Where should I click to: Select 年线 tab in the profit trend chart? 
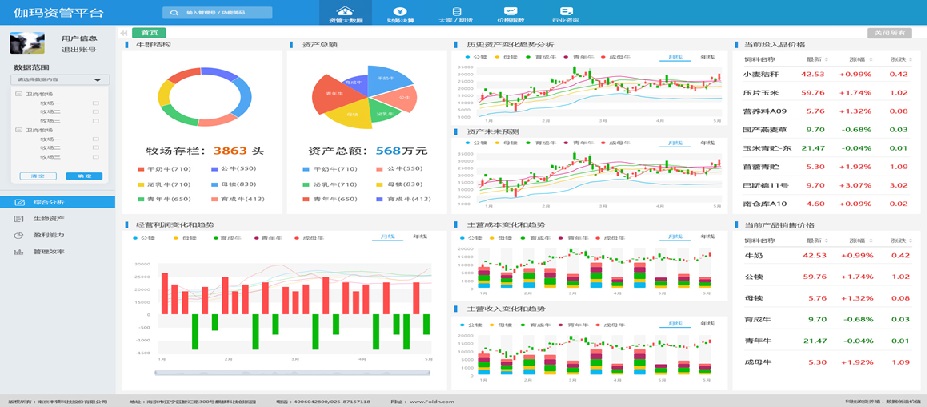(420, 236)
